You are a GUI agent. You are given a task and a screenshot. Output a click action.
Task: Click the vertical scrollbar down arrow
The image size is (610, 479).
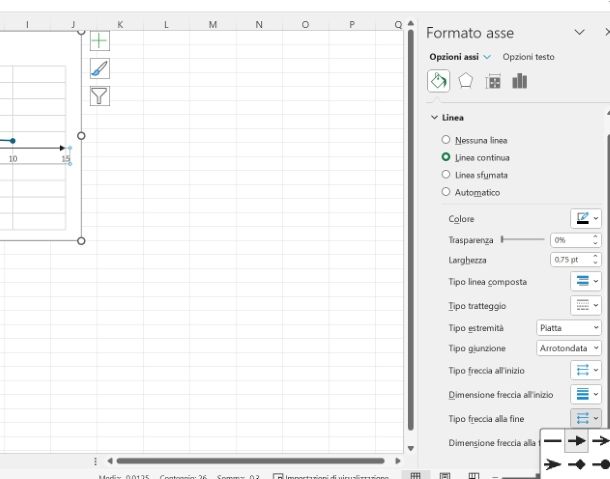pyautogui.click(x=411, y=449)
